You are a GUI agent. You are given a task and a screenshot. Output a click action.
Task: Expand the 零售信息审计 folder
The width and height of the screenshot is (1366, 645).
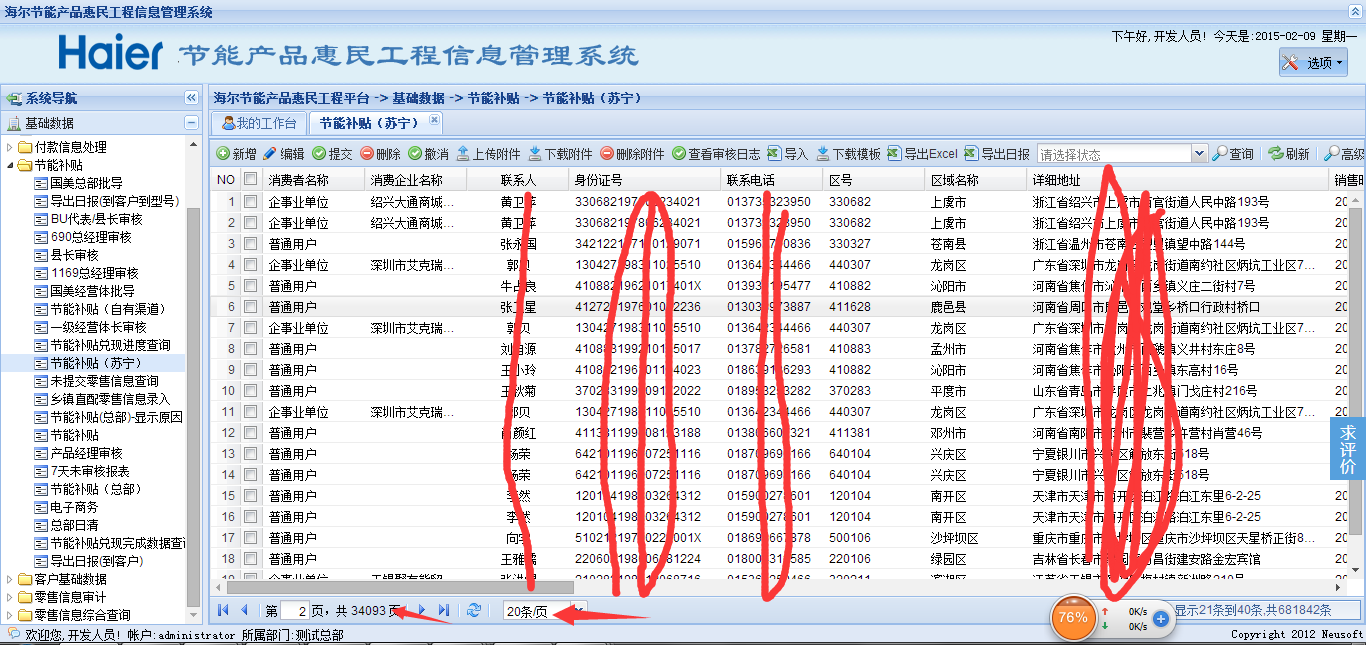11,597
